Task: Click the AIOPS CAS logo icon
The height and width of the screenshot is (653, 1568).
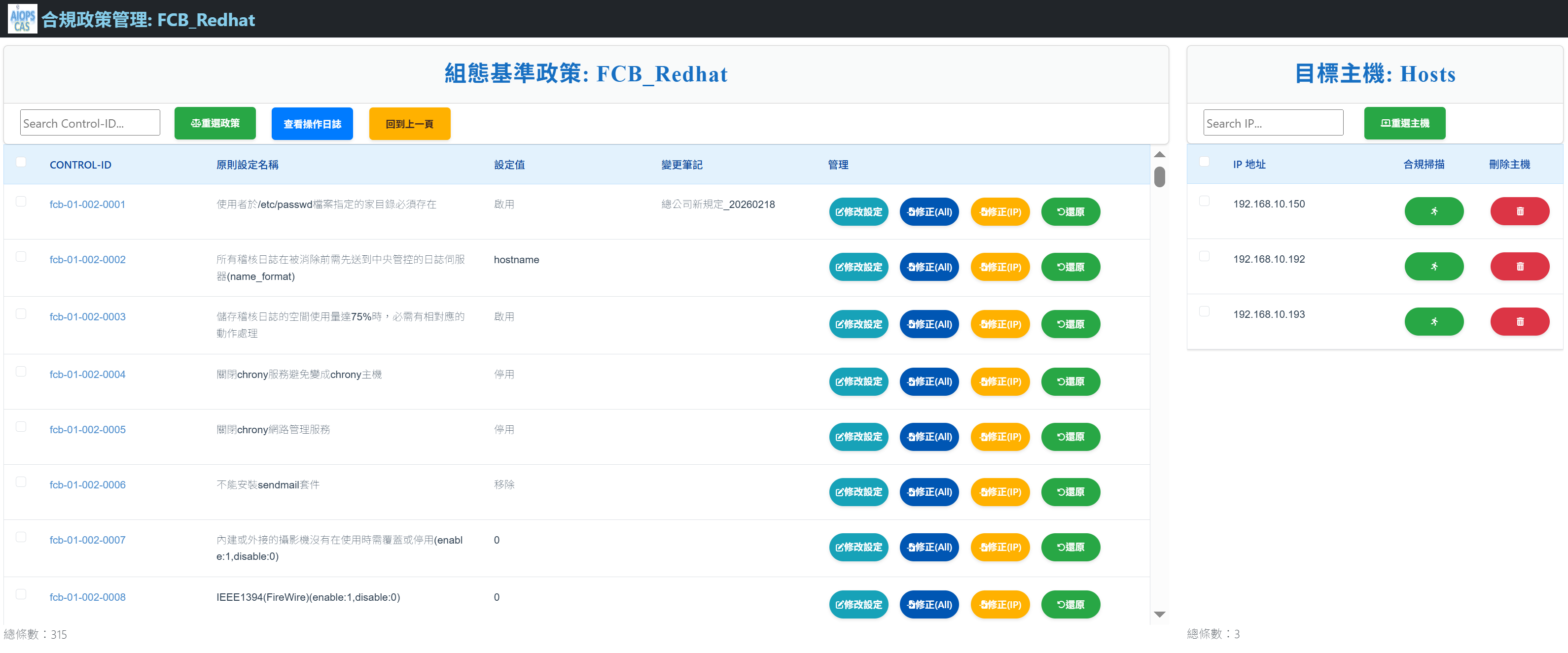Action: 22,19
